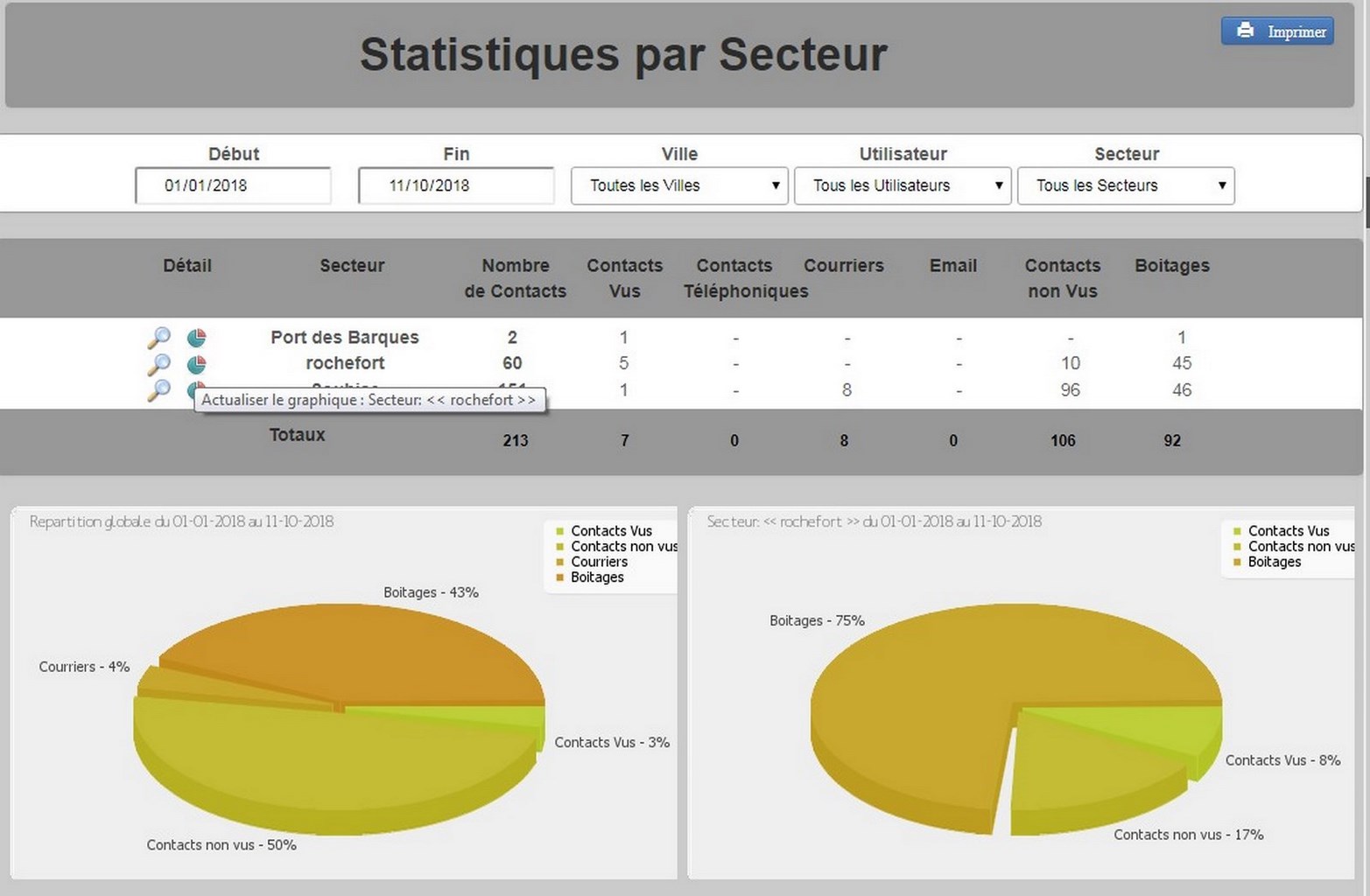The image size is (1370, 896).
Task: Click the page vertical scrollbar thumb
Action: point(1366,202)
